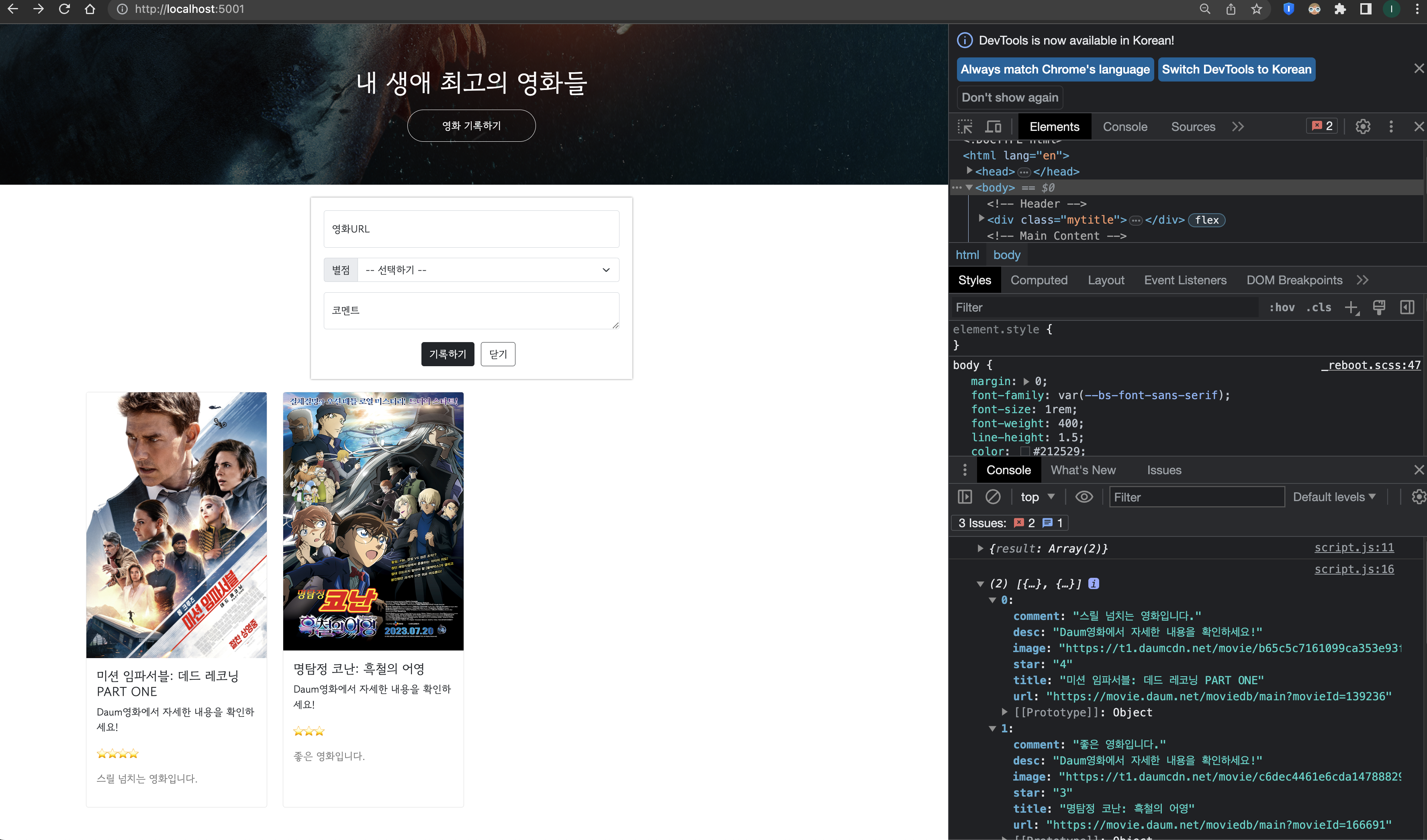Click the clear console icon
Screen dimensions: 1427x840
tap(993, 497)
